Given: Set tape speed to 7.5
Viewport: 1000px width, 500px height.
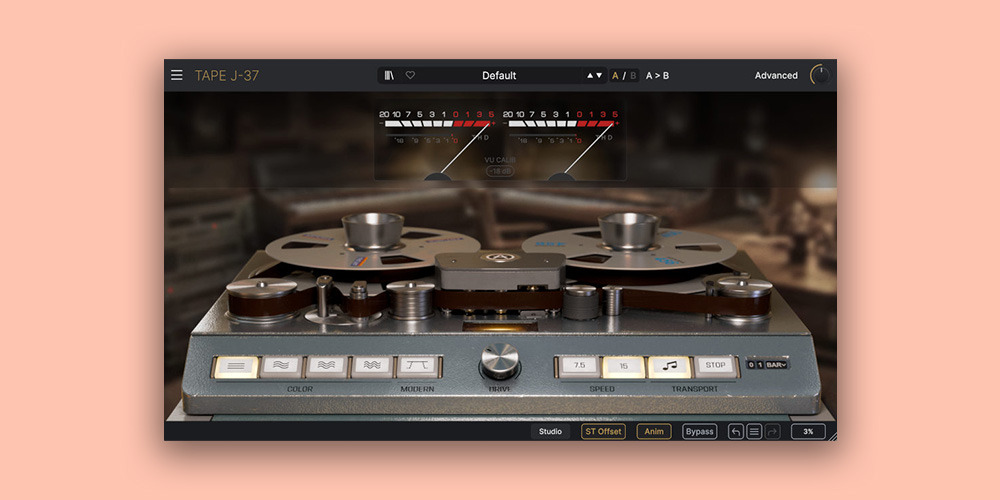Looking at the screenshot, I should click(x=579, y=366).
